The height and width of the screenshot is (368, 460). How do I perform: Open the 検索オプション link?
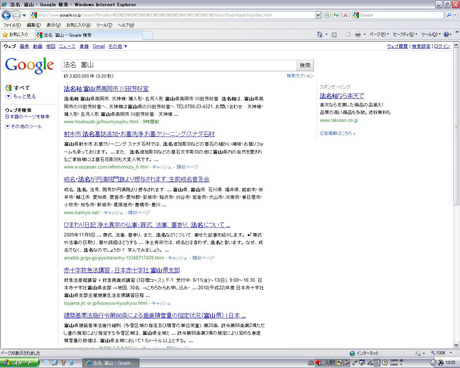(300, 76)
